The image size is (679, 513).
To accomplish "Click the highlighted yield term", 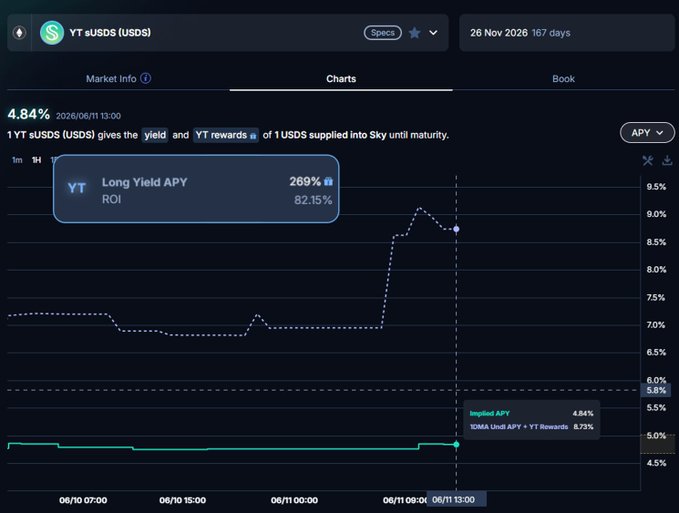I will [155, 135].
